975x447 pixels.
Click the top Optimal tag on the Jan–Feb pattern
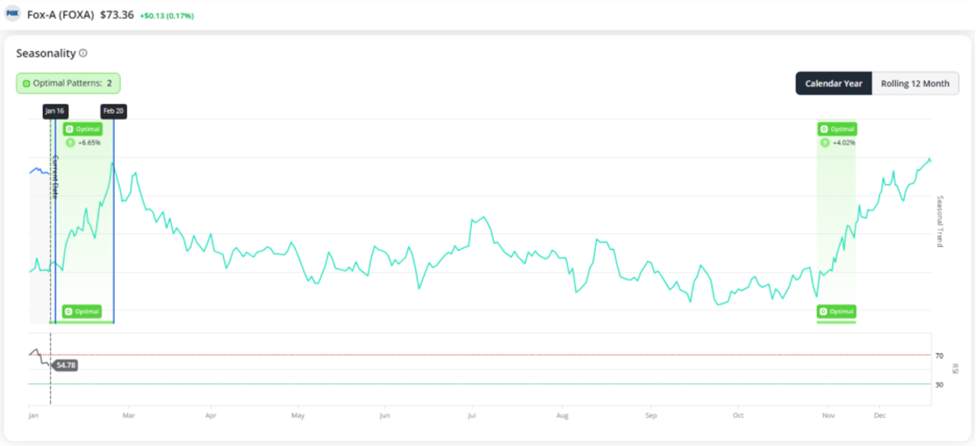[x=82, y=129]
